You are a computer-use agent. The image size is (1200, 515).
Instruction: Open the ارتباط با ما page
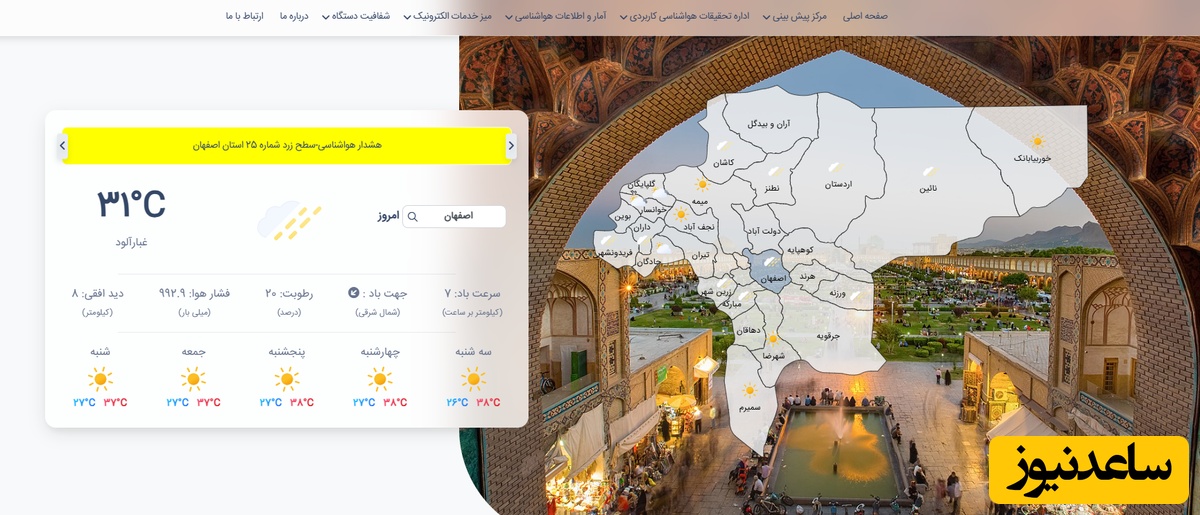coord(244,16)
